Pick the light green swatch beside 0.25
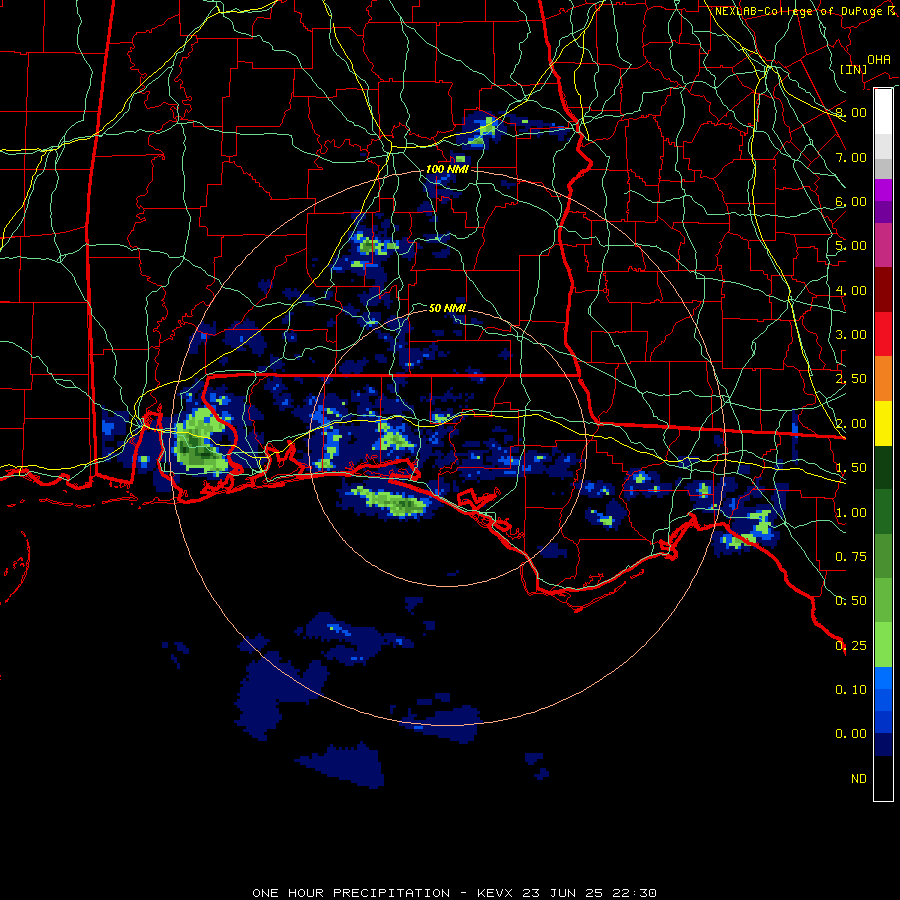This screenshot has width=900, height=900. point(883,645)
